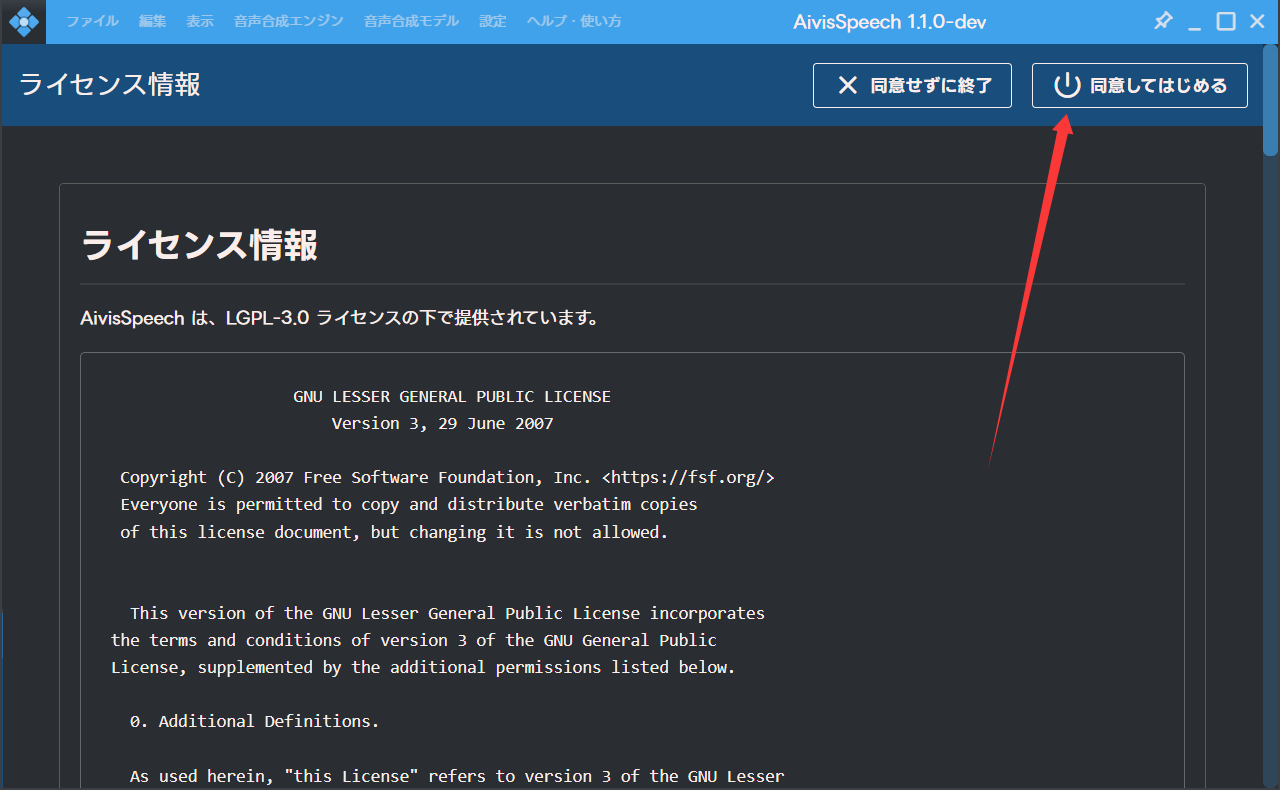Viewport: 1280px width, 790px height.
Task: Click the AivisSpeech 1.1.0-dev window title
Action: click(890, 21)
